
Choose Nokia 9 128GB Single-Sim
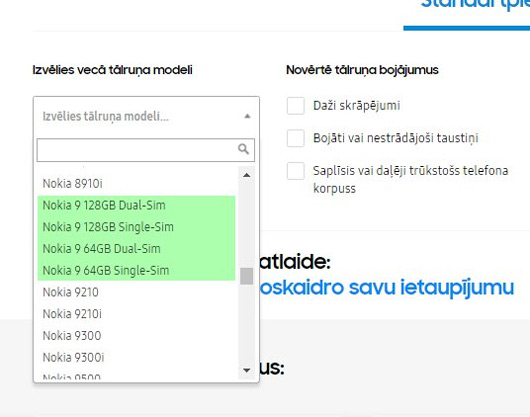click(x=136, y=227)
